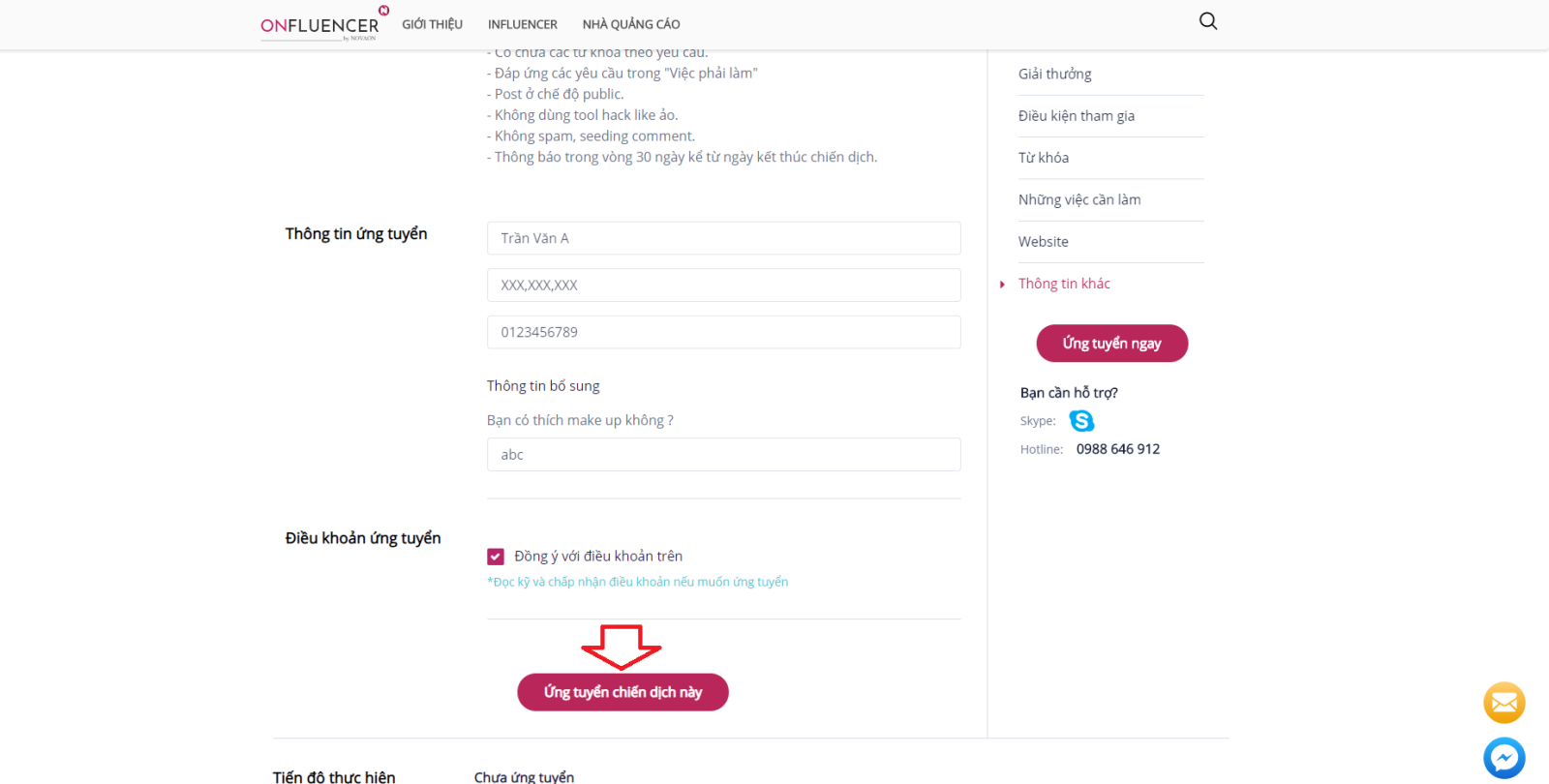
Task: Open the email contact floating icon
Action: 1504,703
